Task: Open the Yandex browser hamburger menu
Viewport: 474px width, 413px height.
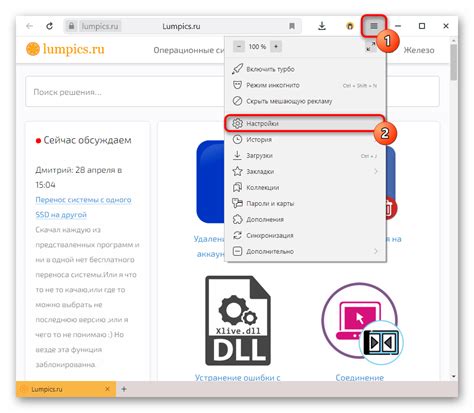Action: pos(374,26)
